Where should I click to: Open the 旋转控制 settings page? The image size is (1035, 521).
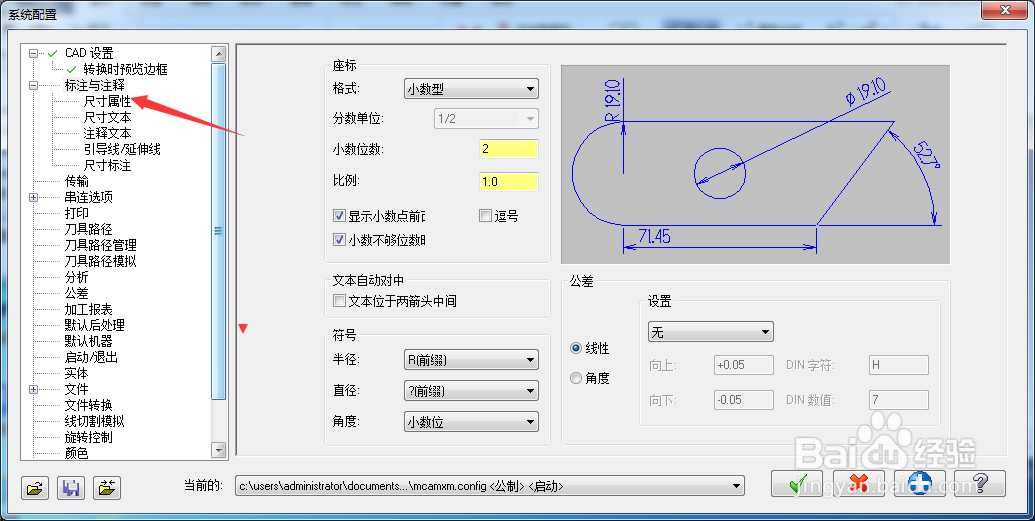pyautogui.click(x=88, y=437)
